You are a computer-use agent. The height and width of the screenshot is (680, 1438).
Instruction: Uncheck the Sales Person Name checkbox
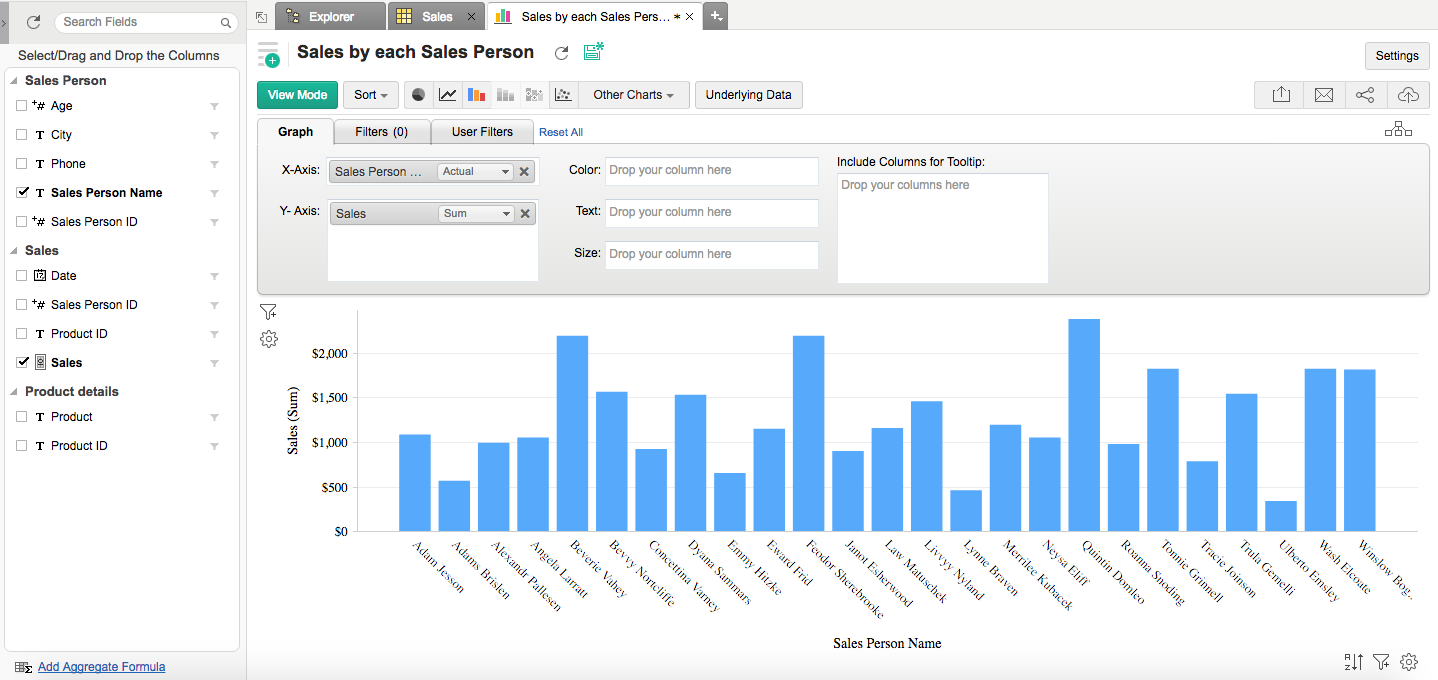pos(22,192)
